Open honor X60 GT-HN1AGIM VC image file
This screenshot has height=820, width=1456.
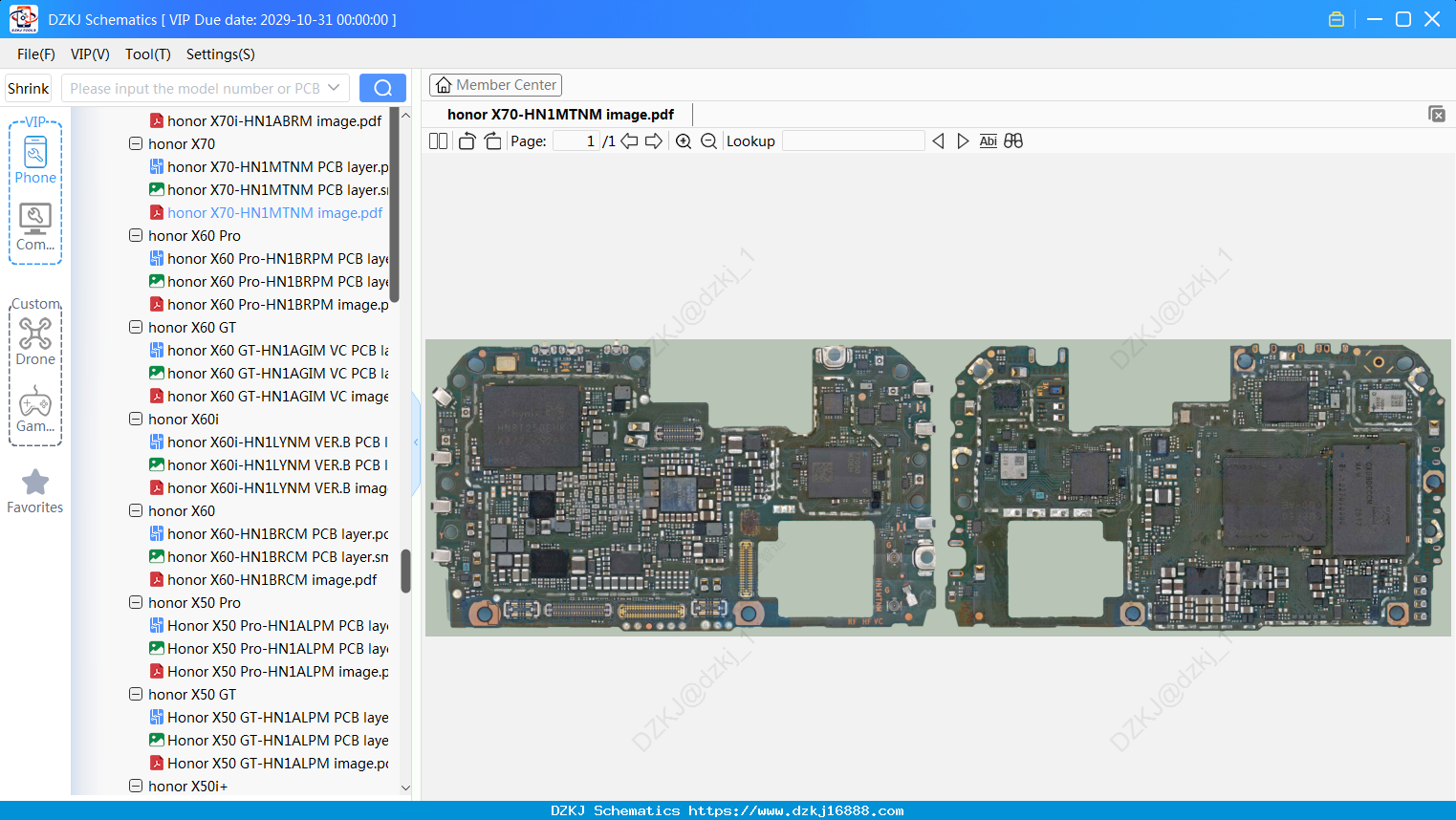click(x=270, y=397)
